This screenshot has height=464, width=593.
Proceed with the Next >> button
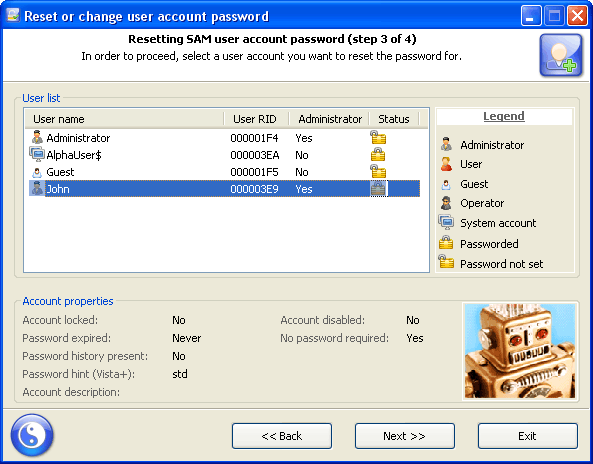[x=405, y=436]
